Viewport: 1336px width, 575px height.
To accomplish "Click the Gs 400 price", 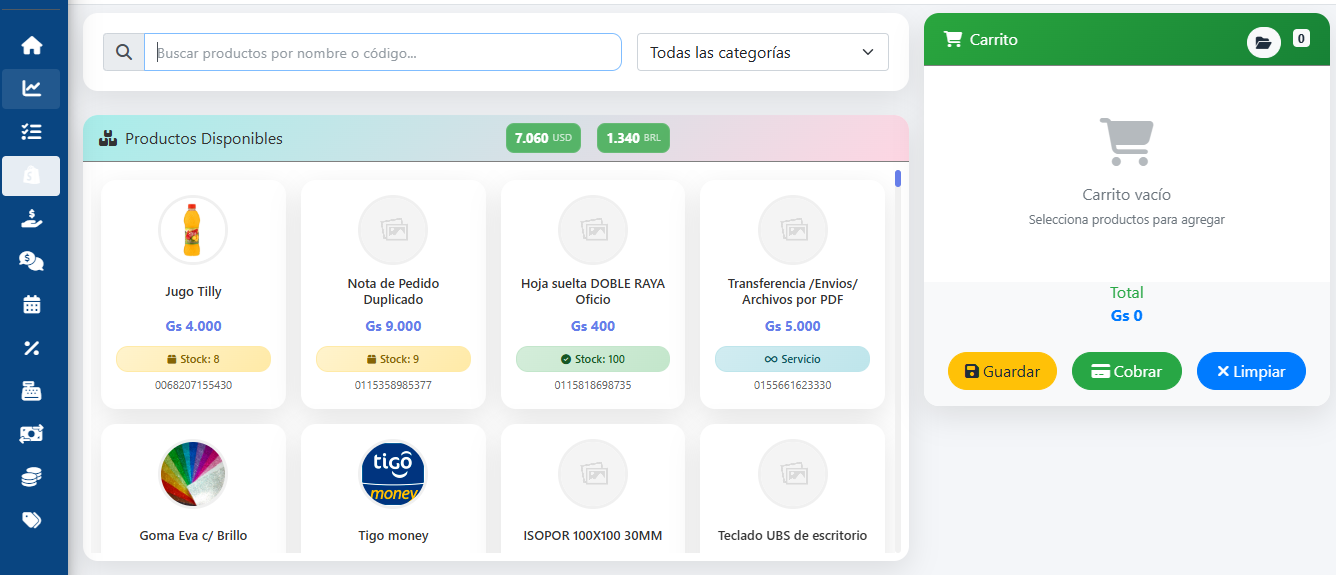I will pyautogui.click(x=593, y=326).
